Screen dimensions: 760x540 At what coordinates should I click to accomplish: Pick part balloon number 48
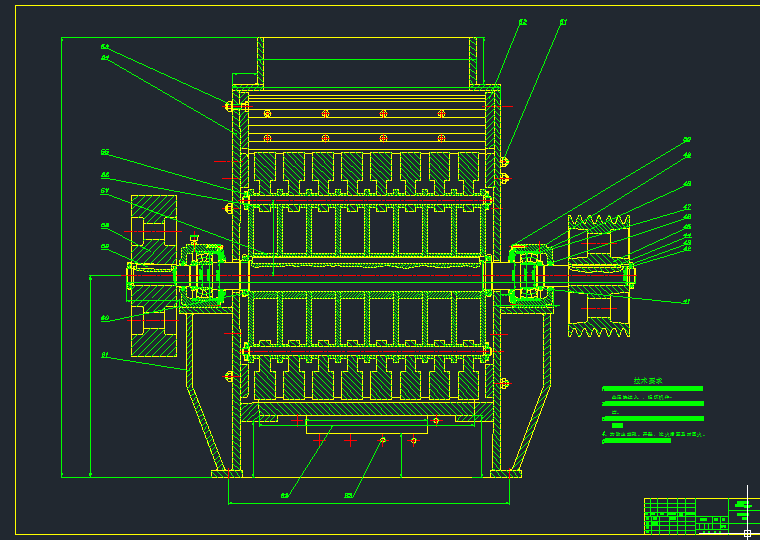tap(687, 184)
